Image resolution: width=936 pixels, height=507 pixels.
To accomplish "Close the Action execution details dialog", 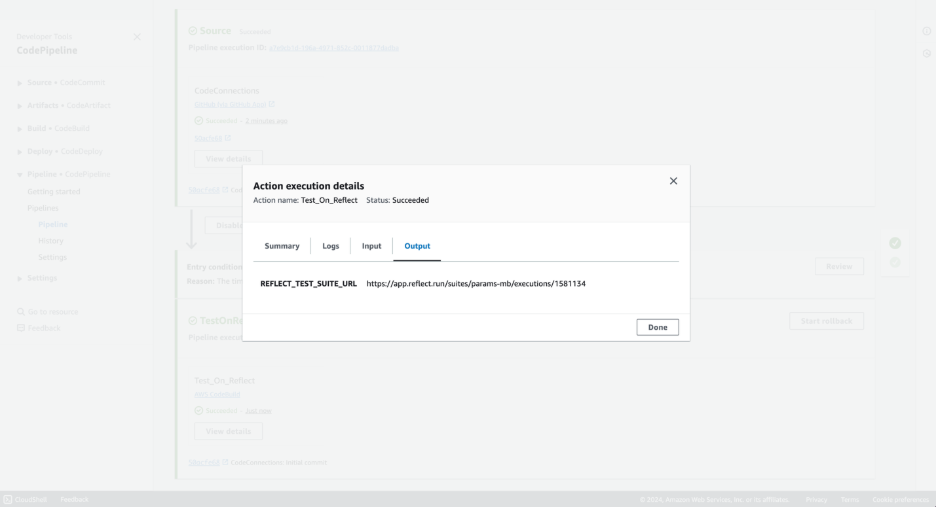I will click(x=673, y=181).
